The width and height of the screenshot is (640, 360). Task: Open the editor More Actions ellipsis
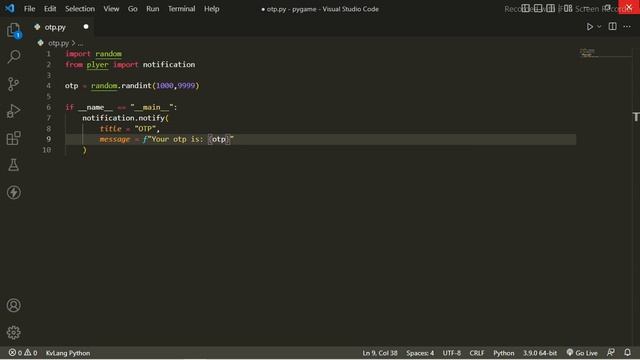(x=627, y=27)
